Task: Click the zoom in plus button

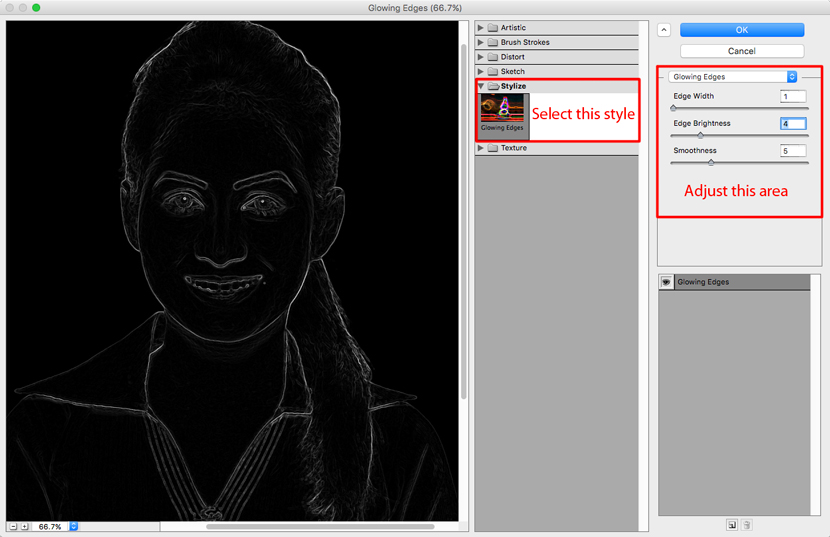Action: click(x=25, y=526)
